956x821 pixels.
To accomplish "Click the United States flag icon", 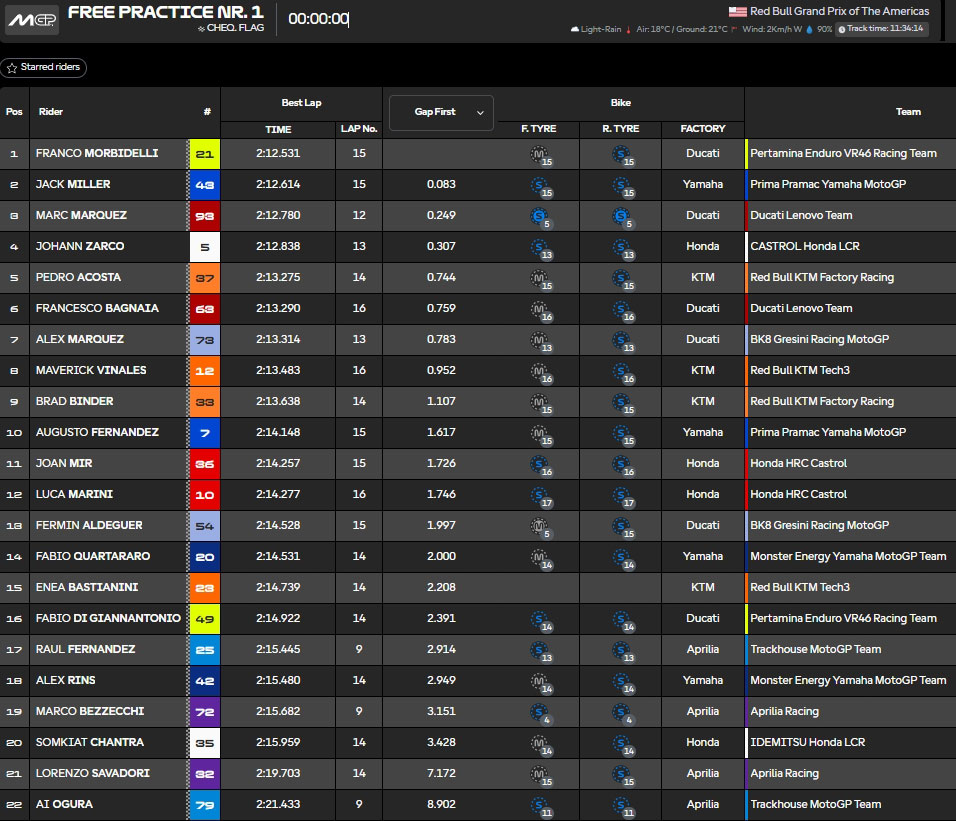I will tap(737, 12).
